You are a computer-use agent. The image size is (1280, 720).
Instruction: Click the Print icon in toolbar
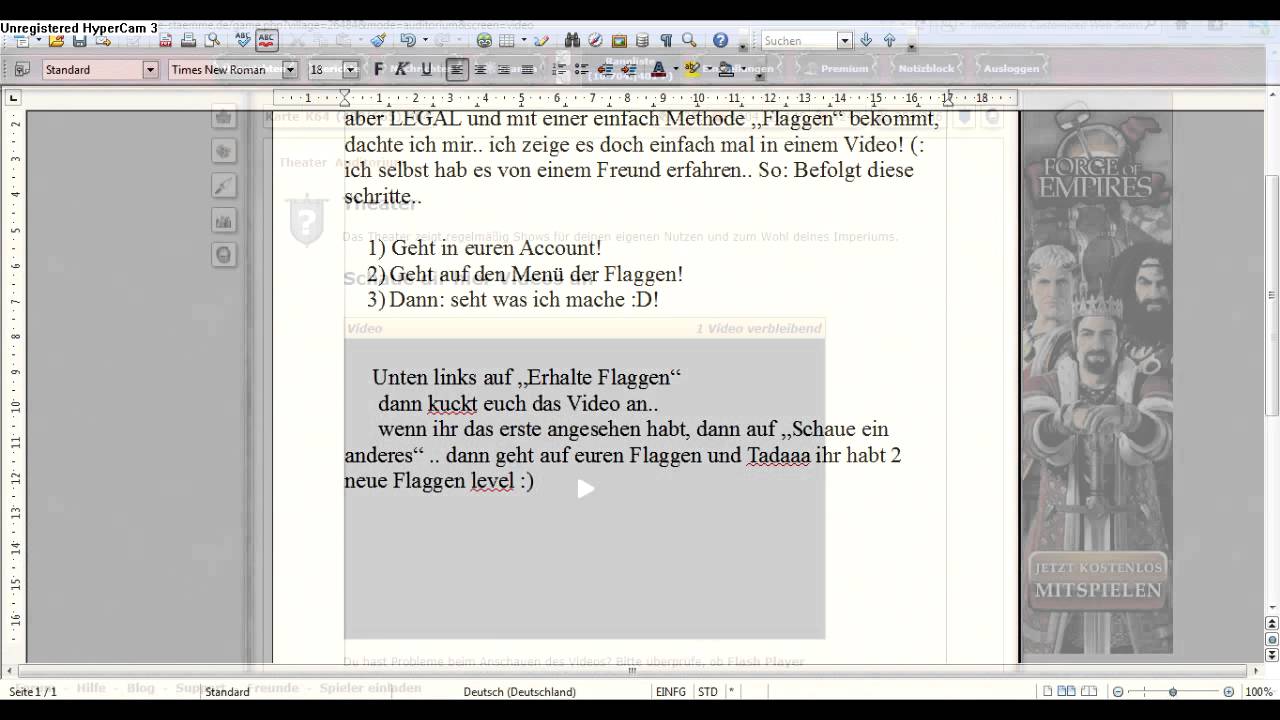tap(188, 41)
